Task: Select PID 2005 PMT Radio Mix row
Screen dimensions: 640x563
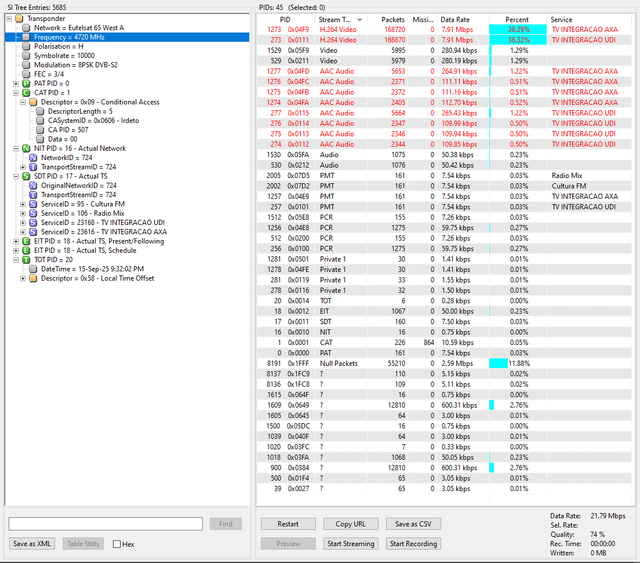Action: pyautogui.click(x=444, y=176)
